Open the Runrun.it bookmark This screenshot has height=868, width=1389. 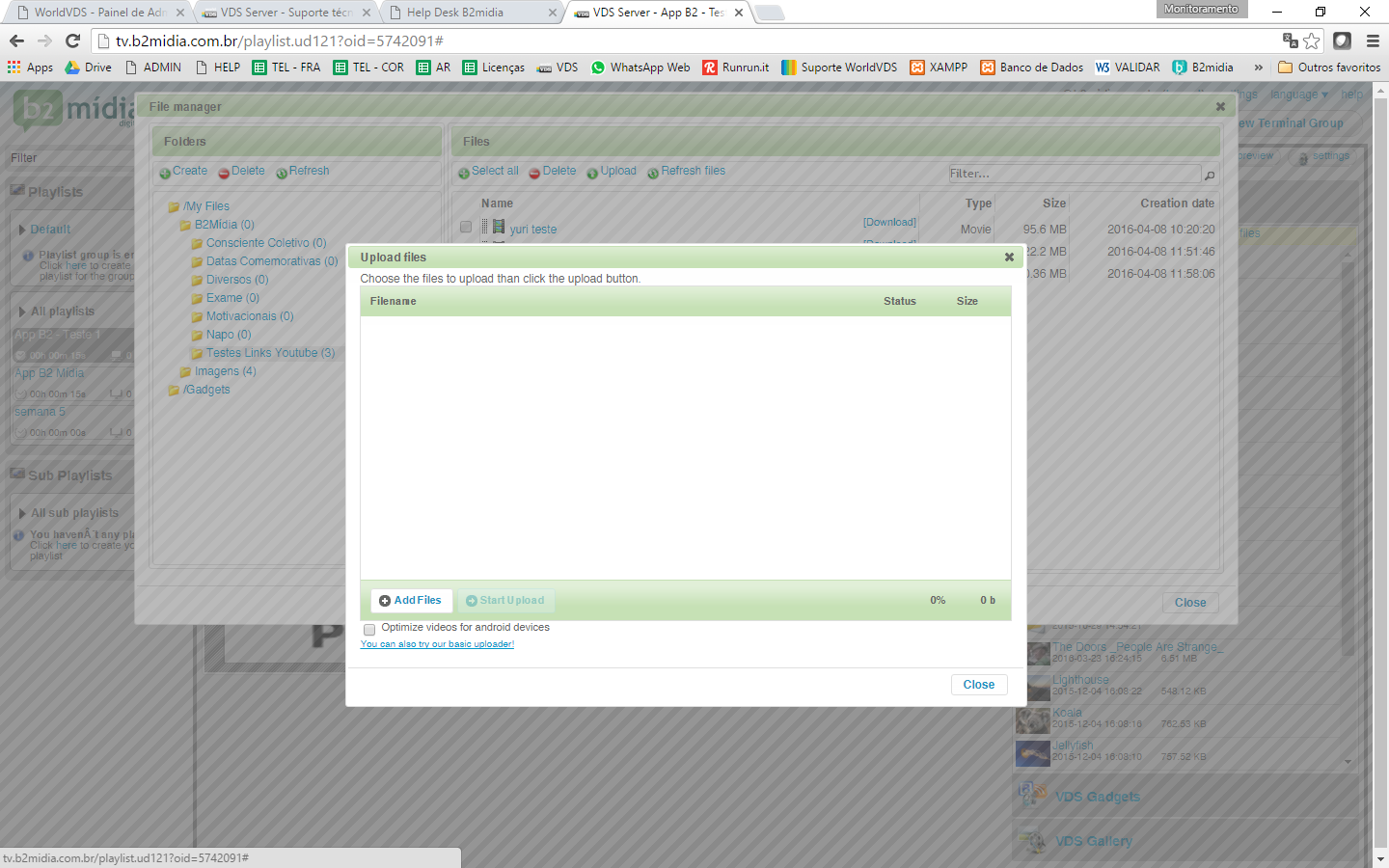[x=736, y=68]
